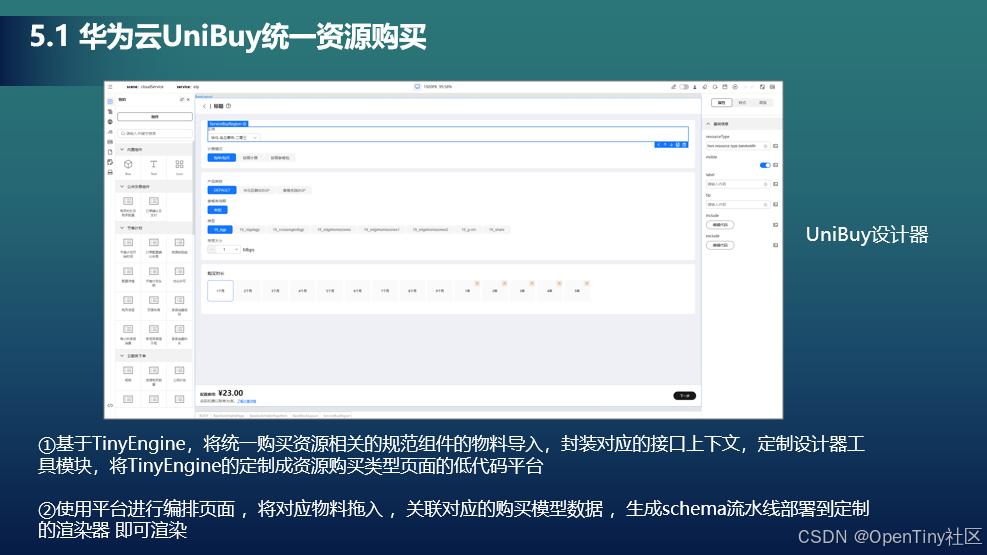Open the outline tree icon in left rail

pyautogui.click(x=110, y=111)
